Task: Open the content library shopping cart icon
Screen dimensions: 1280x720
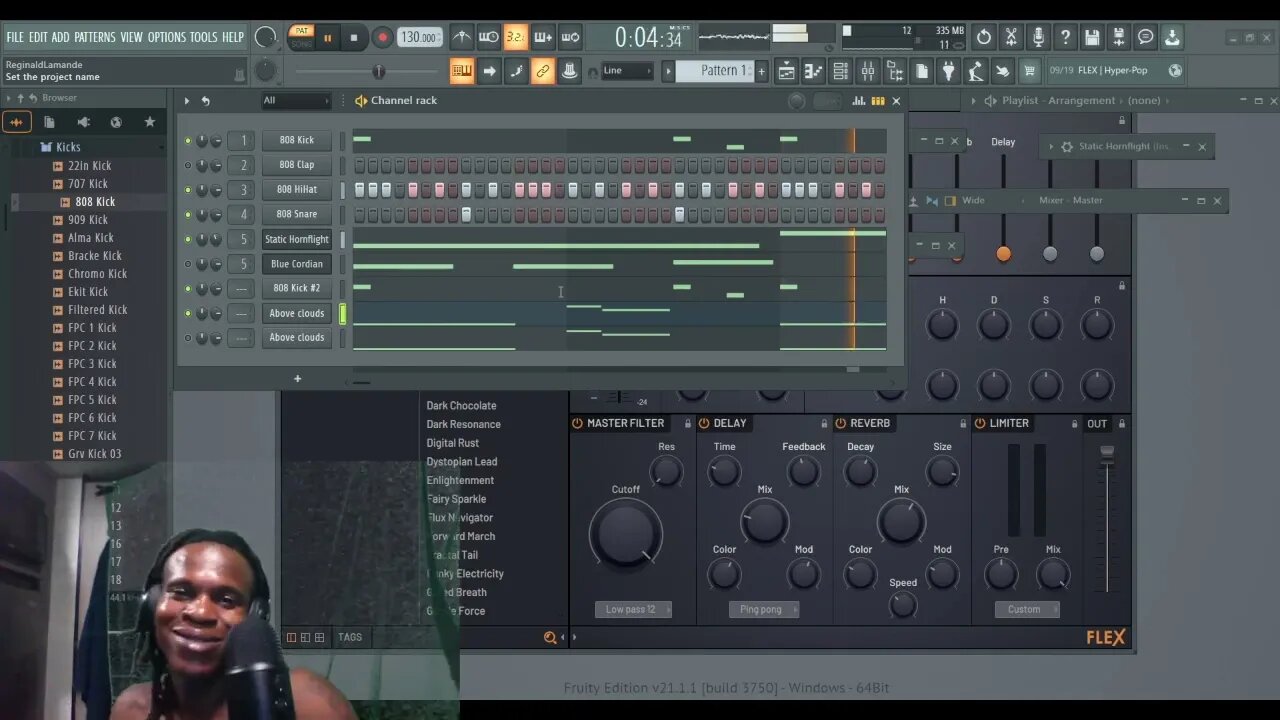Action: pyautogui.click(x=1029, y=71)
